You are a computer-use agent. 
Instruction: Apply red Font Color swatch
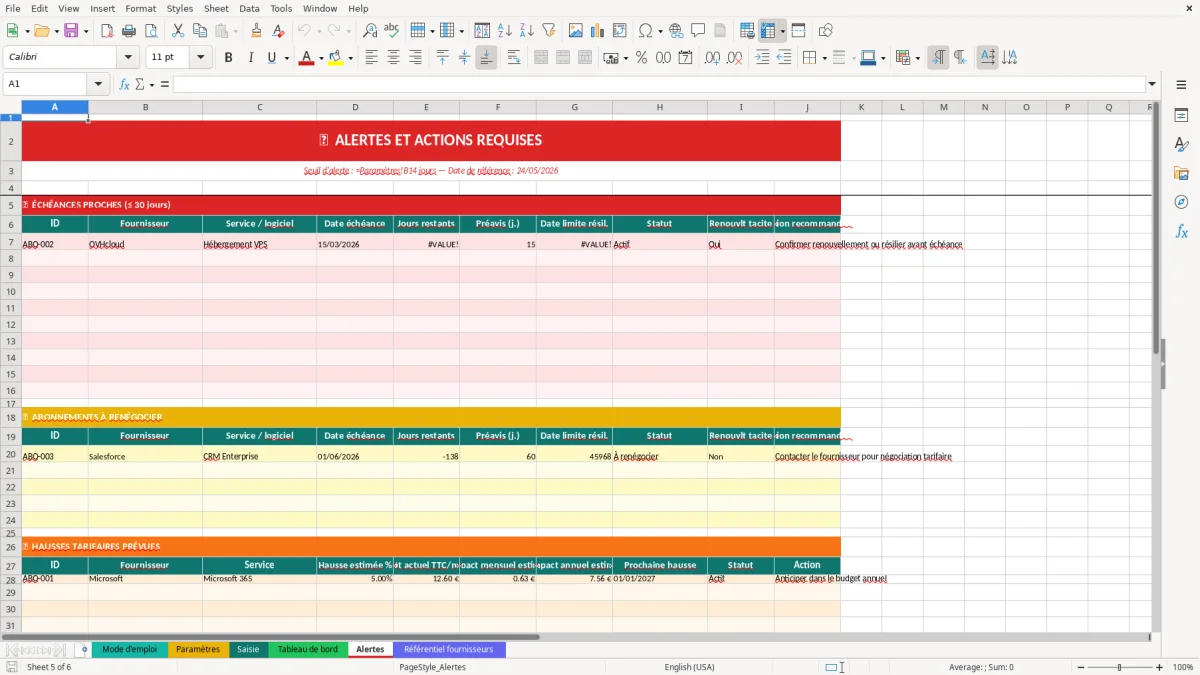306,58
